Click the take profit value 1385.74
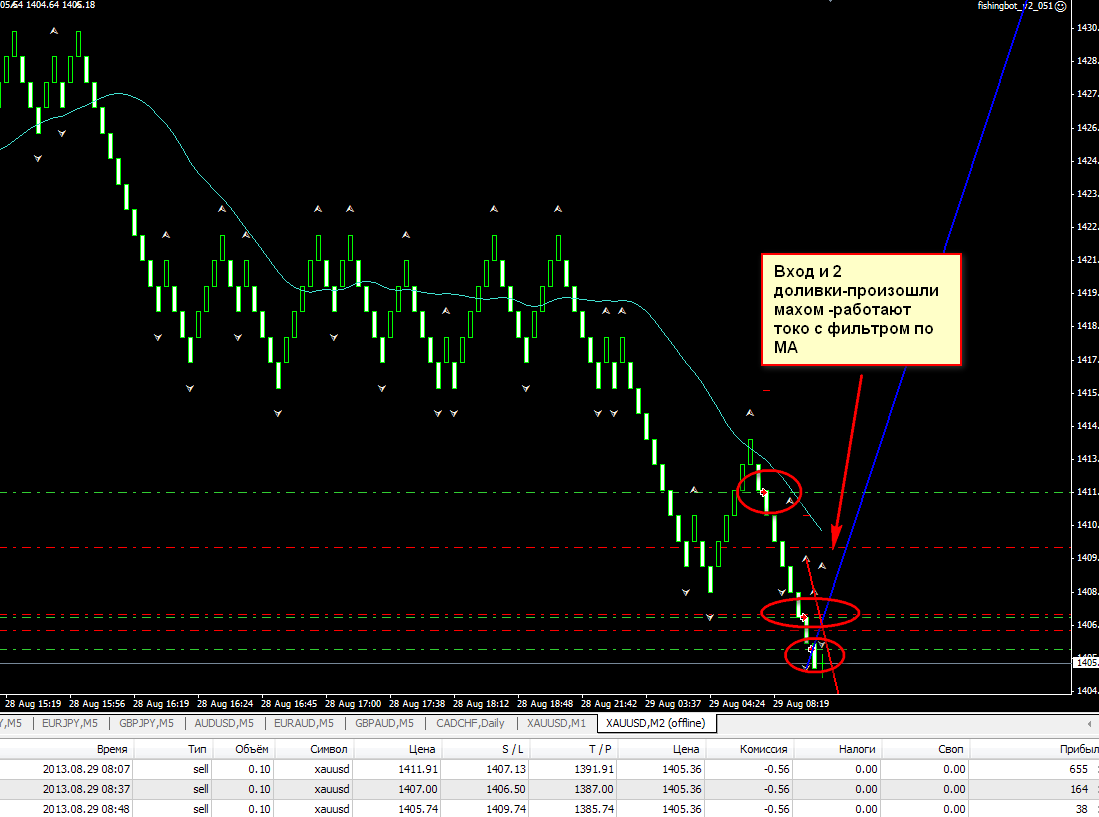Viewport: 1099px width, 817px height. 593,809
